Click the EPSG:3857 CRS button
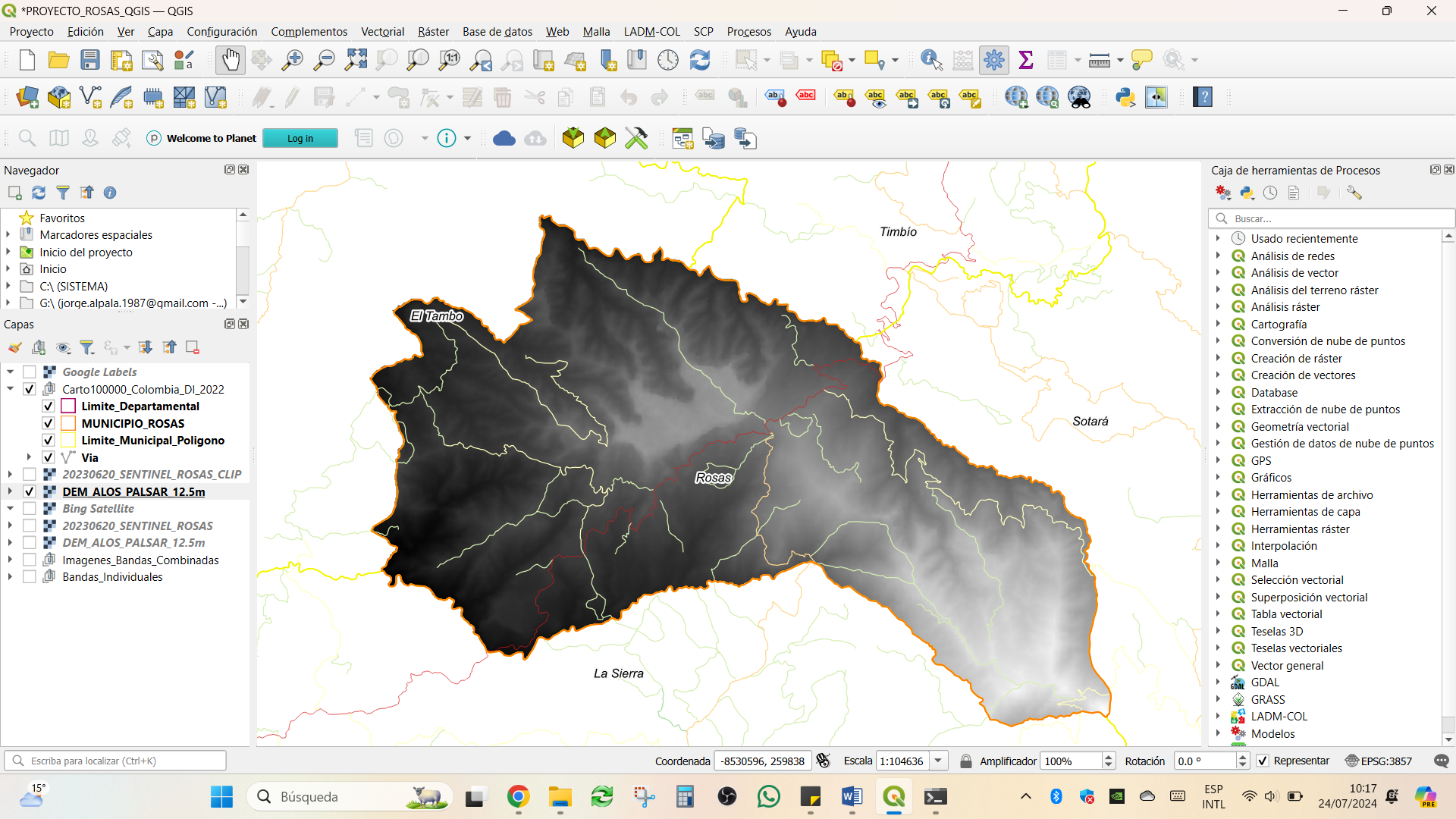Image resolution: width=1456 pixels, height=819 pixels. 1379,761
